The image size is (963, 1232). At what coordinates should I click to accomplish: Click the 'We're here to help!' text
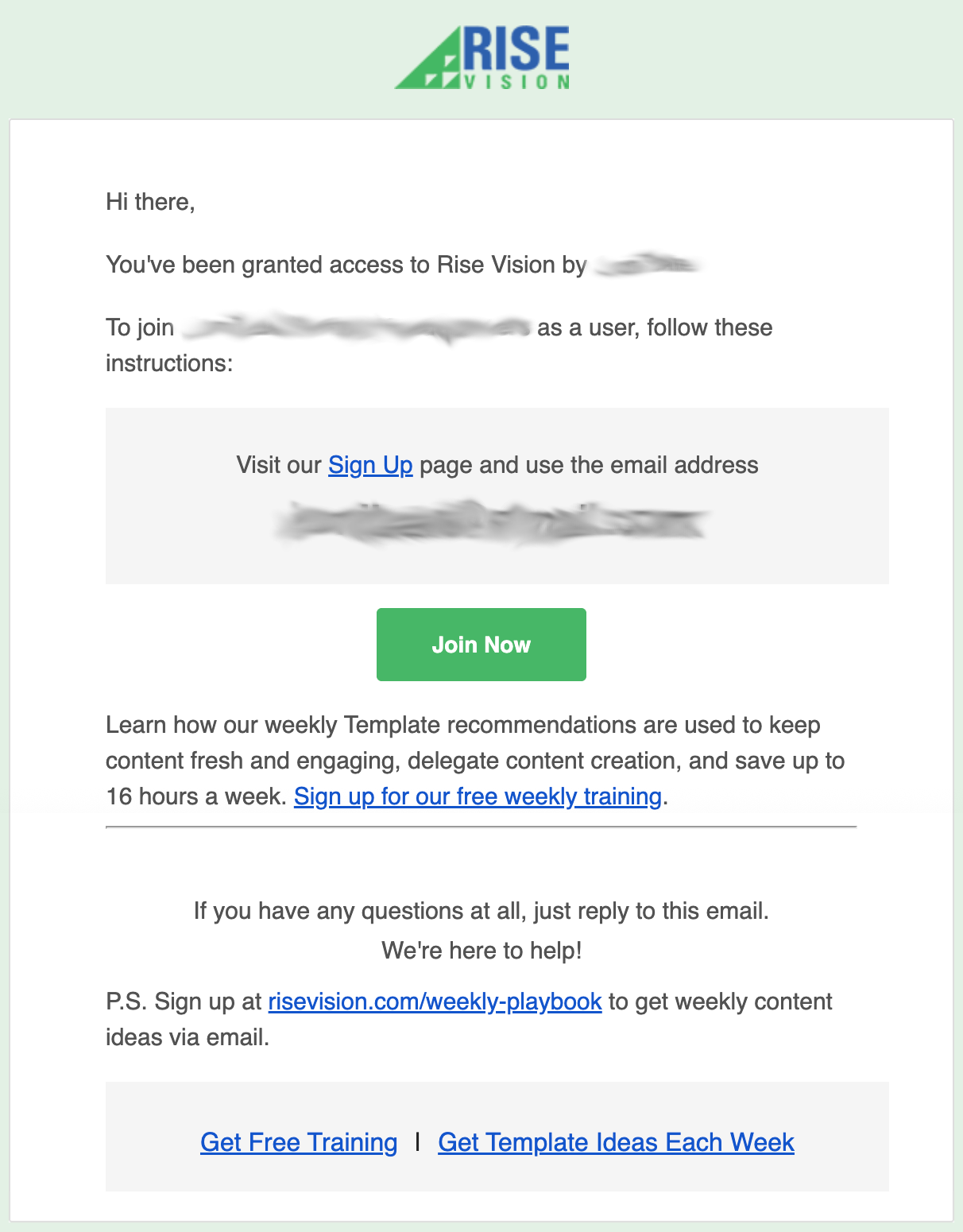[x=481, y=951]
